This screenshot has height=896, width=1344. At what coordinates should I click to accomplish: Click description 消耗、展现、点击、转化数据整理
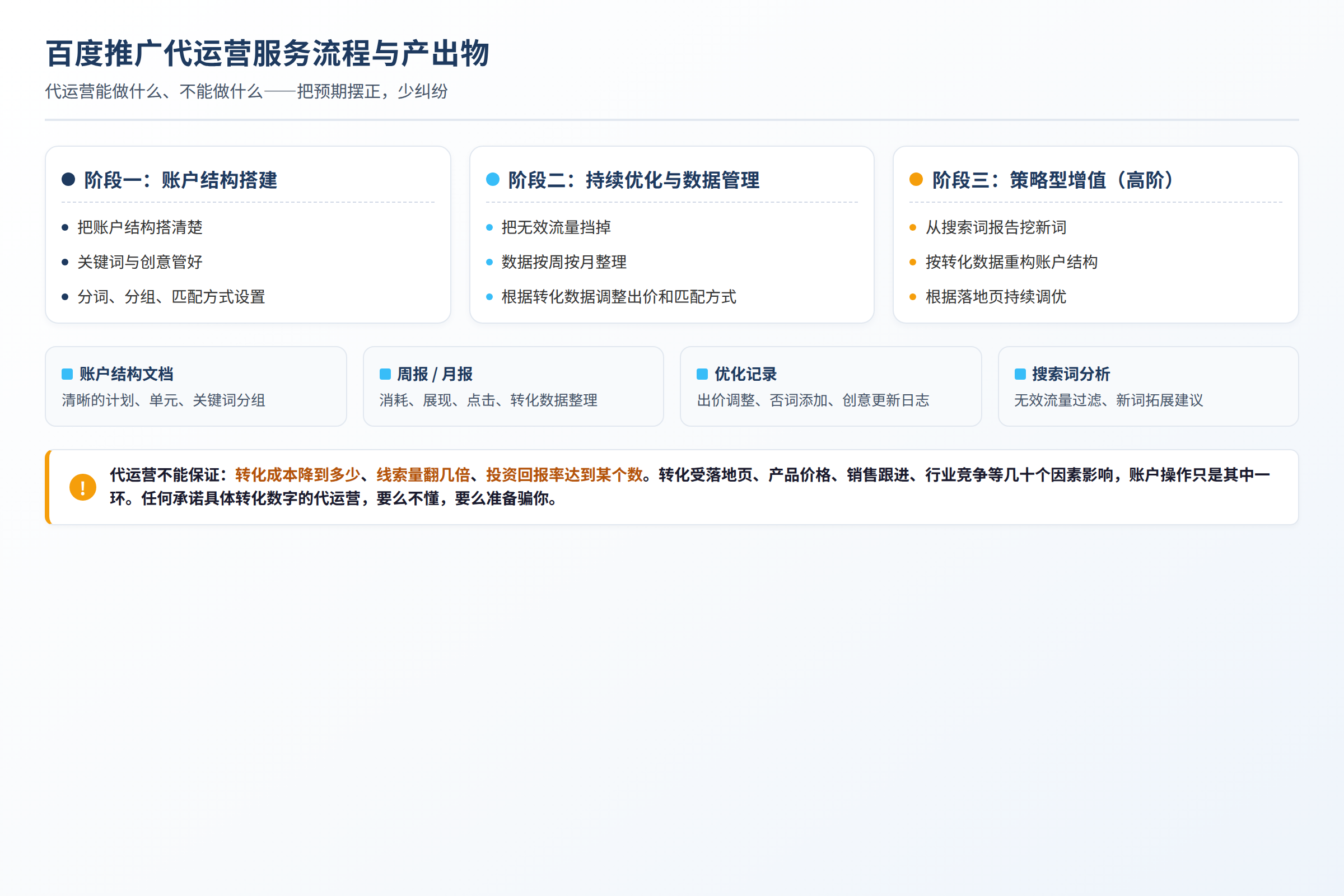(x=488, y=400)
